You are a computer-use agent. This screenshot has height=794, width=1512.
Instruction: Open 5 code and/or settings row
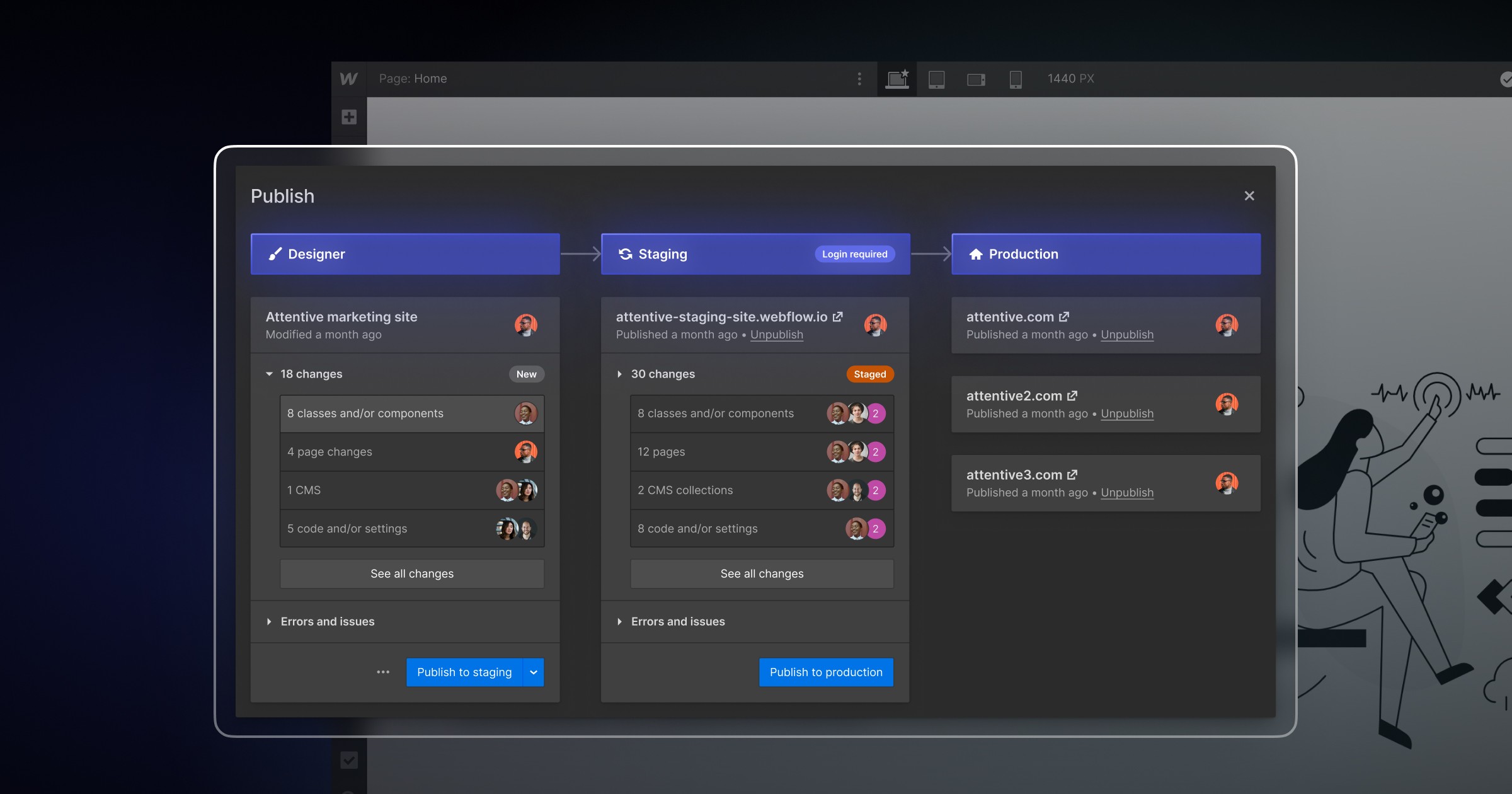[x=412, y=529]
